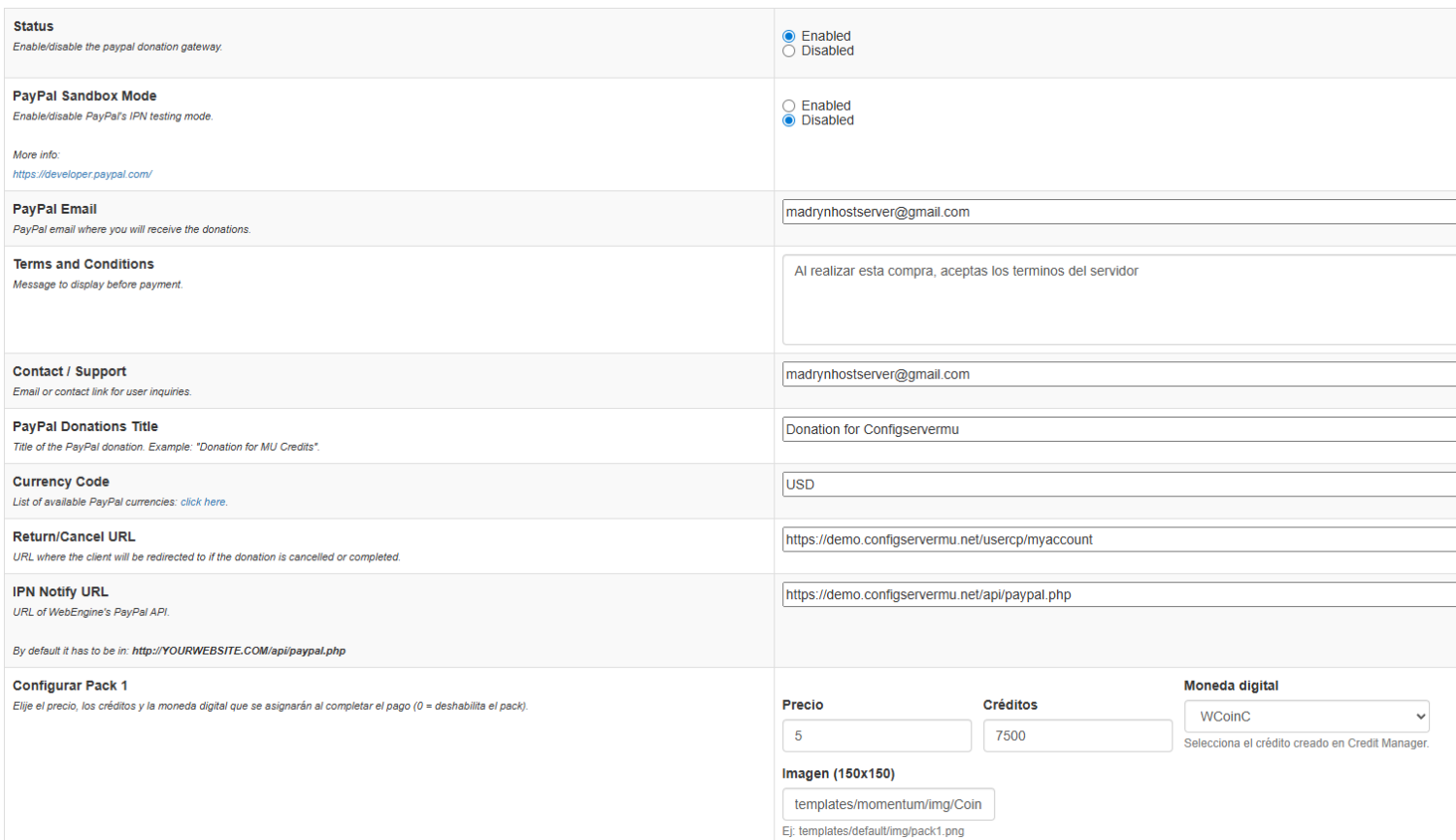The height and width of the screenshot is (840, 1456).
Task: Click the 'click here' currencies link
Action: (203, 502)
